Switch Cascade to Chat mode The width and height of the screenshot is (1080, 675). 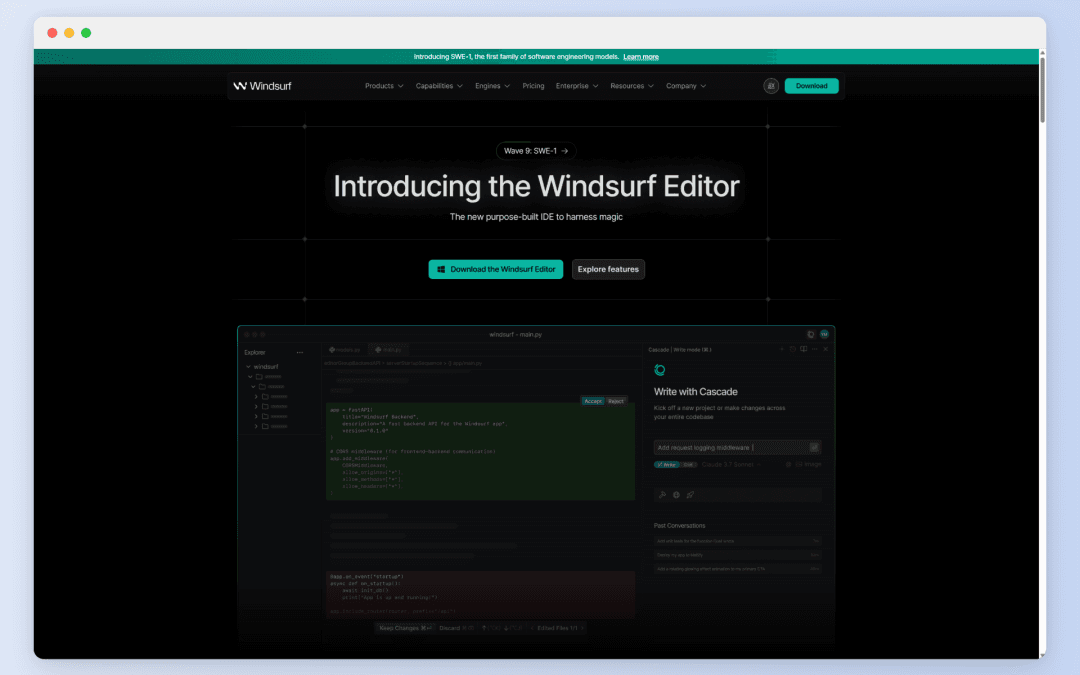click(x=688, y=465)
